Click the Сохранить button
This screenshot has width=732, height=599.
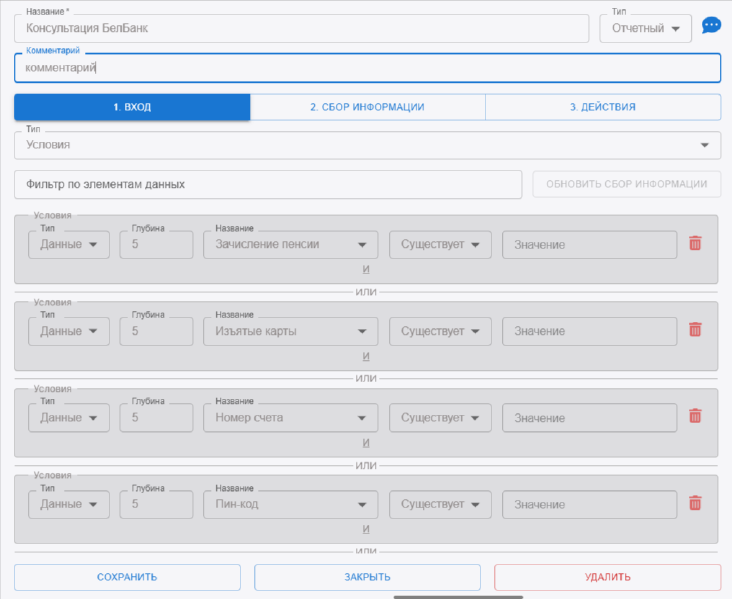click(127, 577)
